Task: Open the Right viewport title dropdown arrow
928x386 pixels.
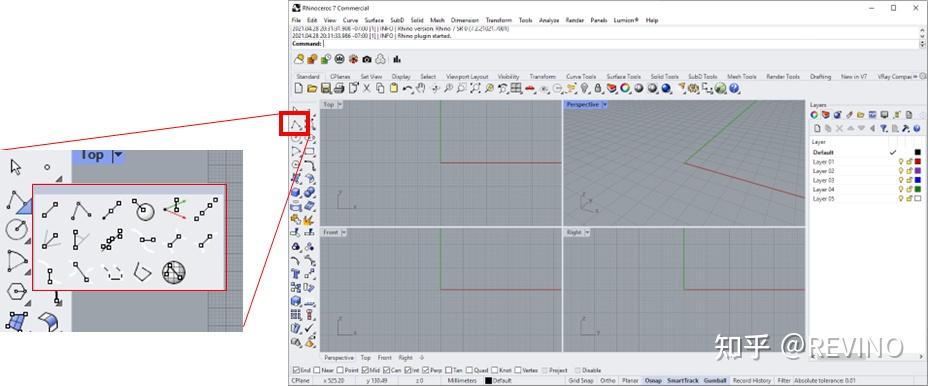Action: pos(587,233)
